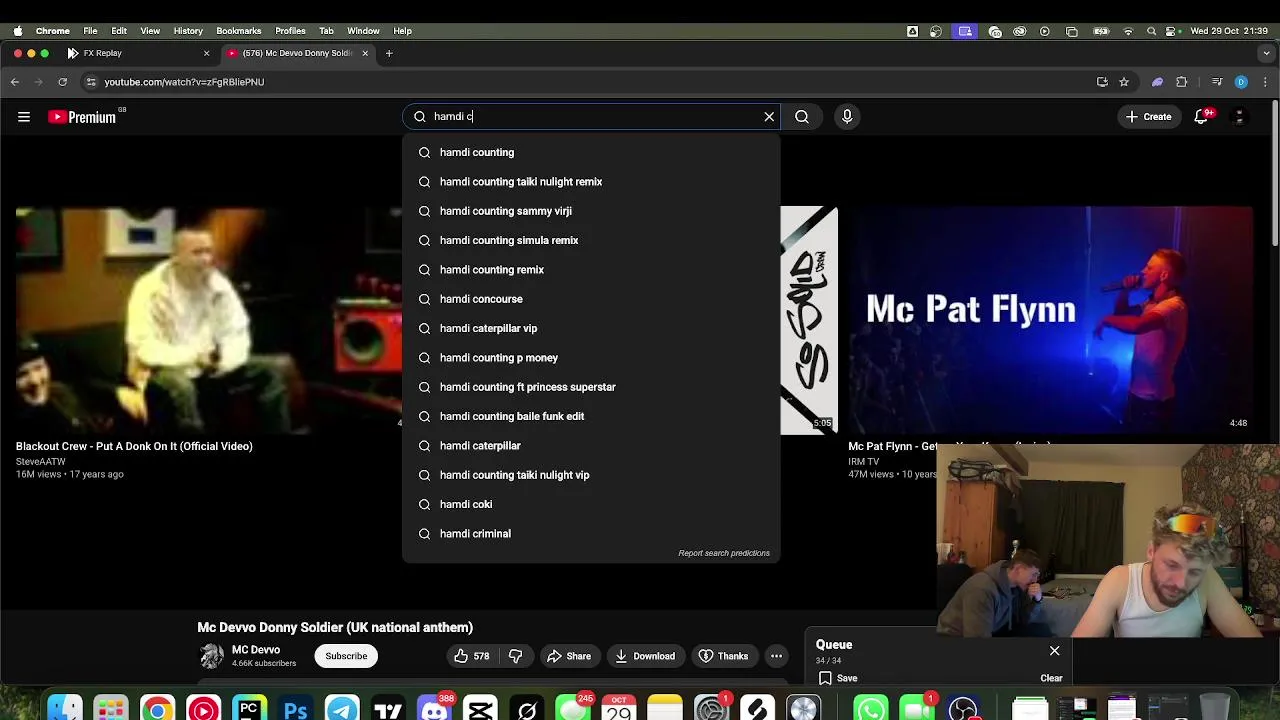This screenshot has height=720, width=1280.
Task: Choose suggestion "hamdi caterpillar vip"
Action: [591, 328]
